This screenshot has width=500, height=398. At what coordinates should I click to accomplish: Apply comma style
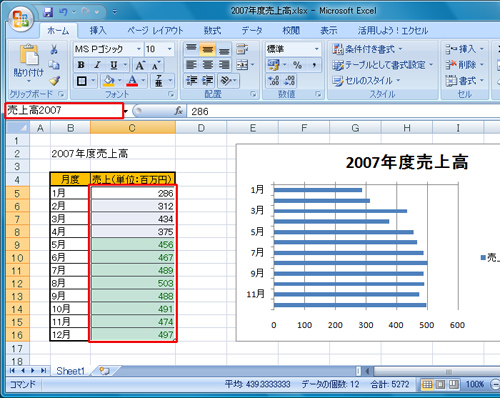pos(314,65)
